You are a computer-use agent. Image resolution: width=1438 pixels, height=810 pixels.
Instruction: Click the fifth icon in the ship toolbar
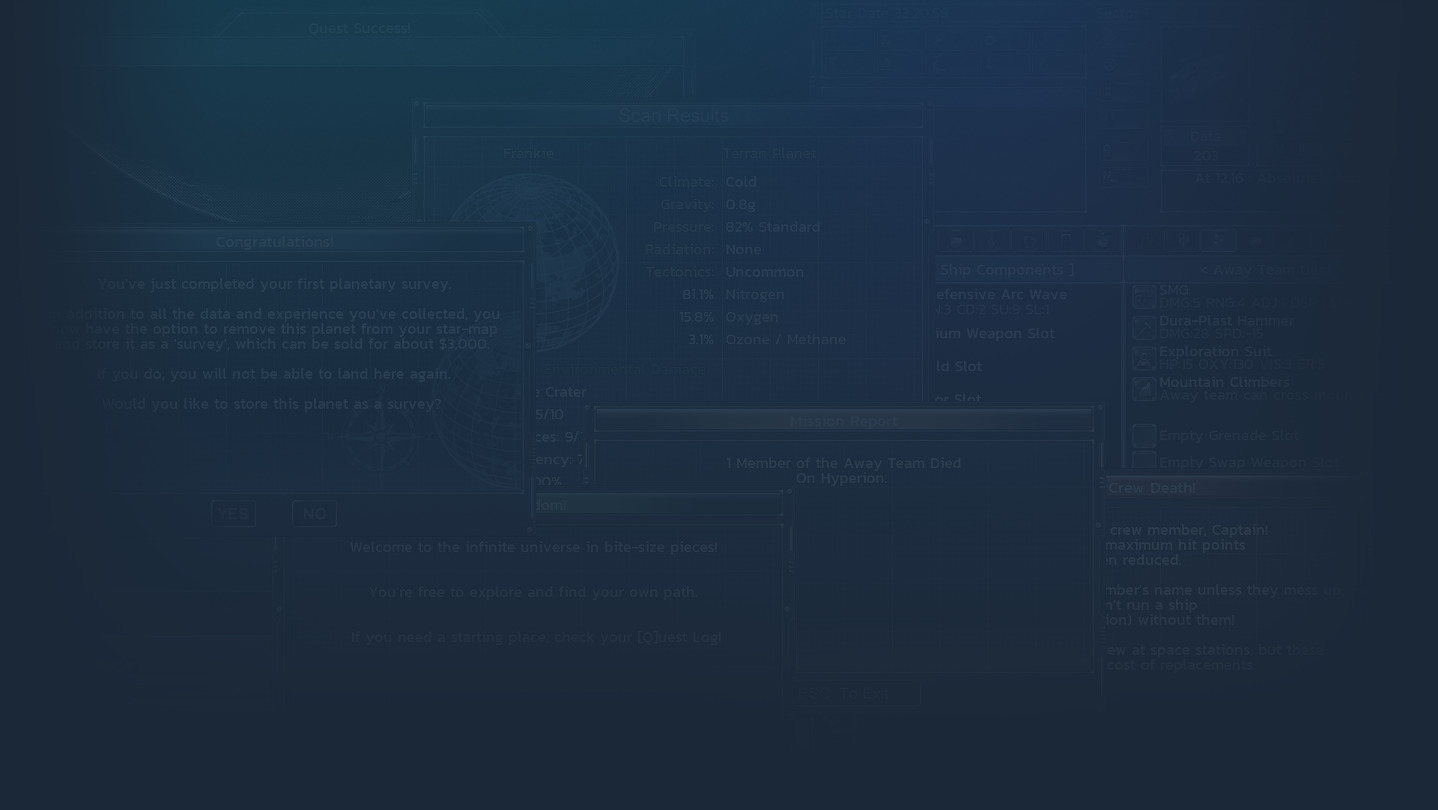pyautogui.click(x=1102, y=241)
